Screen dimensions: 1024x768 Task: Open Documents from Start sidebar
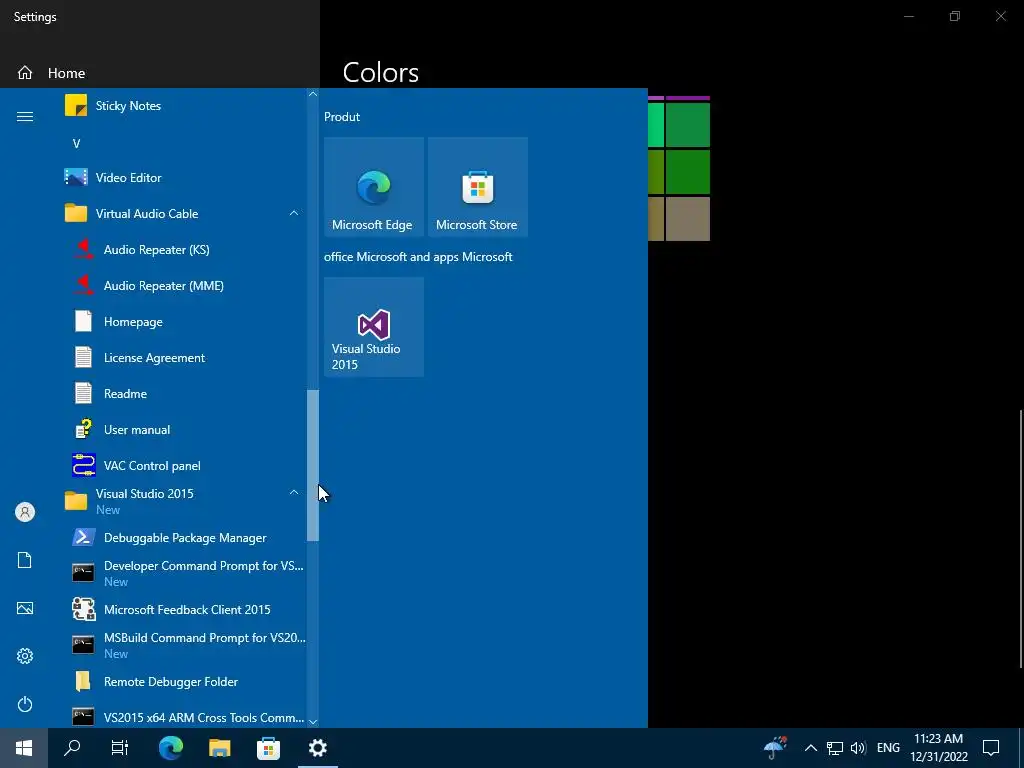pyautogui.click(x=25, y=560)
